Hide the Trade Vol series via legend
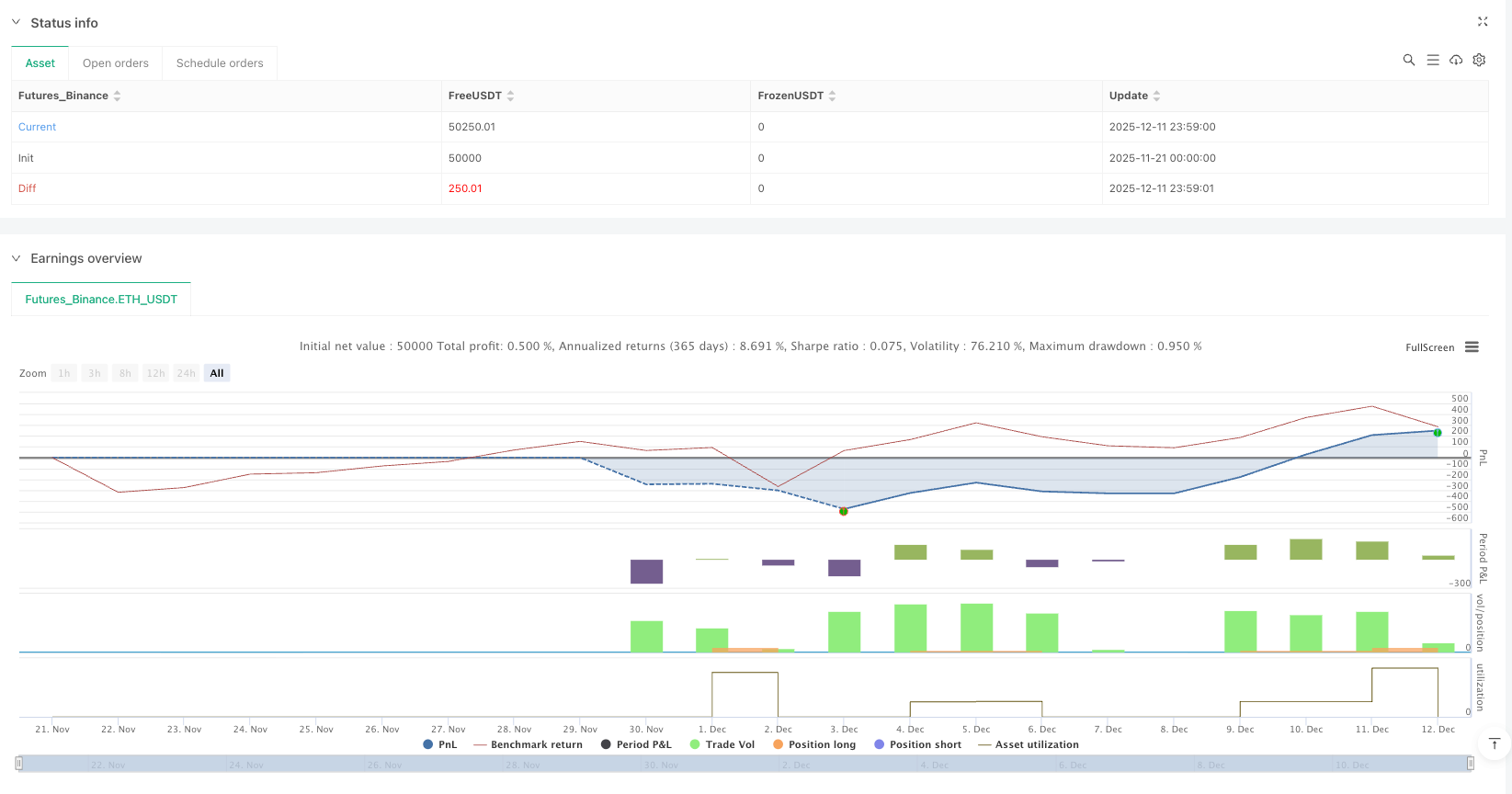Screen dimensions: 1512x794 coord(722,744)
